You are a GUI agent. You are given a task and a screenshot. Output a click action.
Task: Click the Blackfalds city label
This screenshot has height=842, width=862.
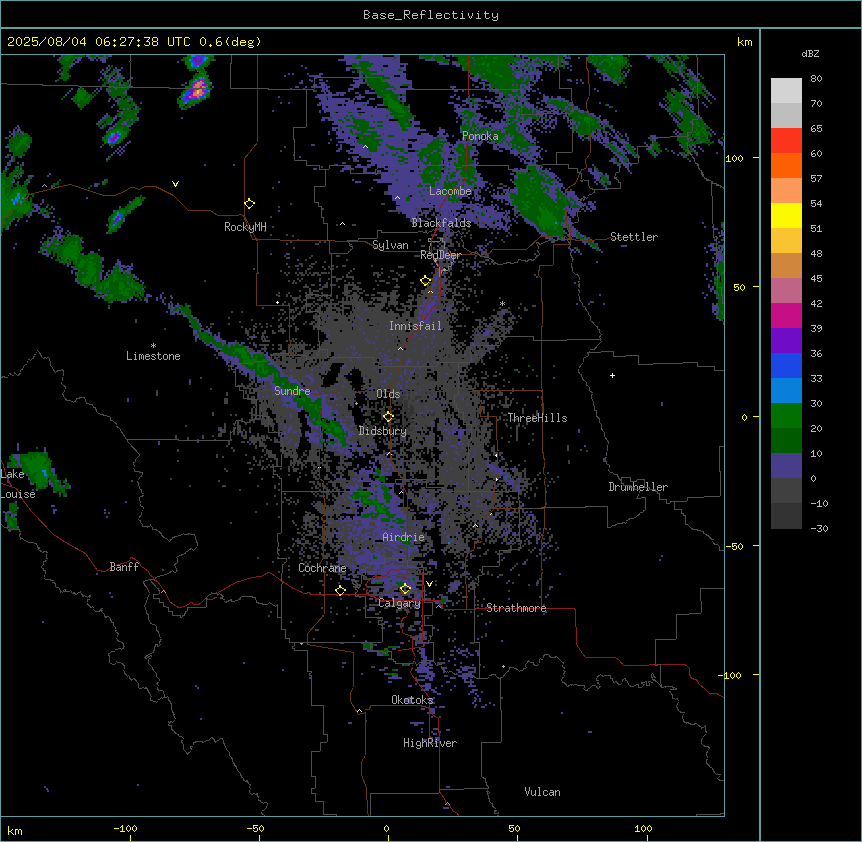point(441,223)
